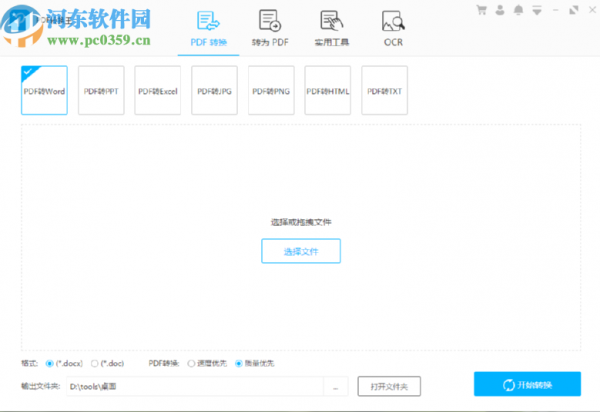Start conversion with the 开始转换 button
The width and height of the screenshot is (600, 412).
pyautogui.click(x=527, y=384)
